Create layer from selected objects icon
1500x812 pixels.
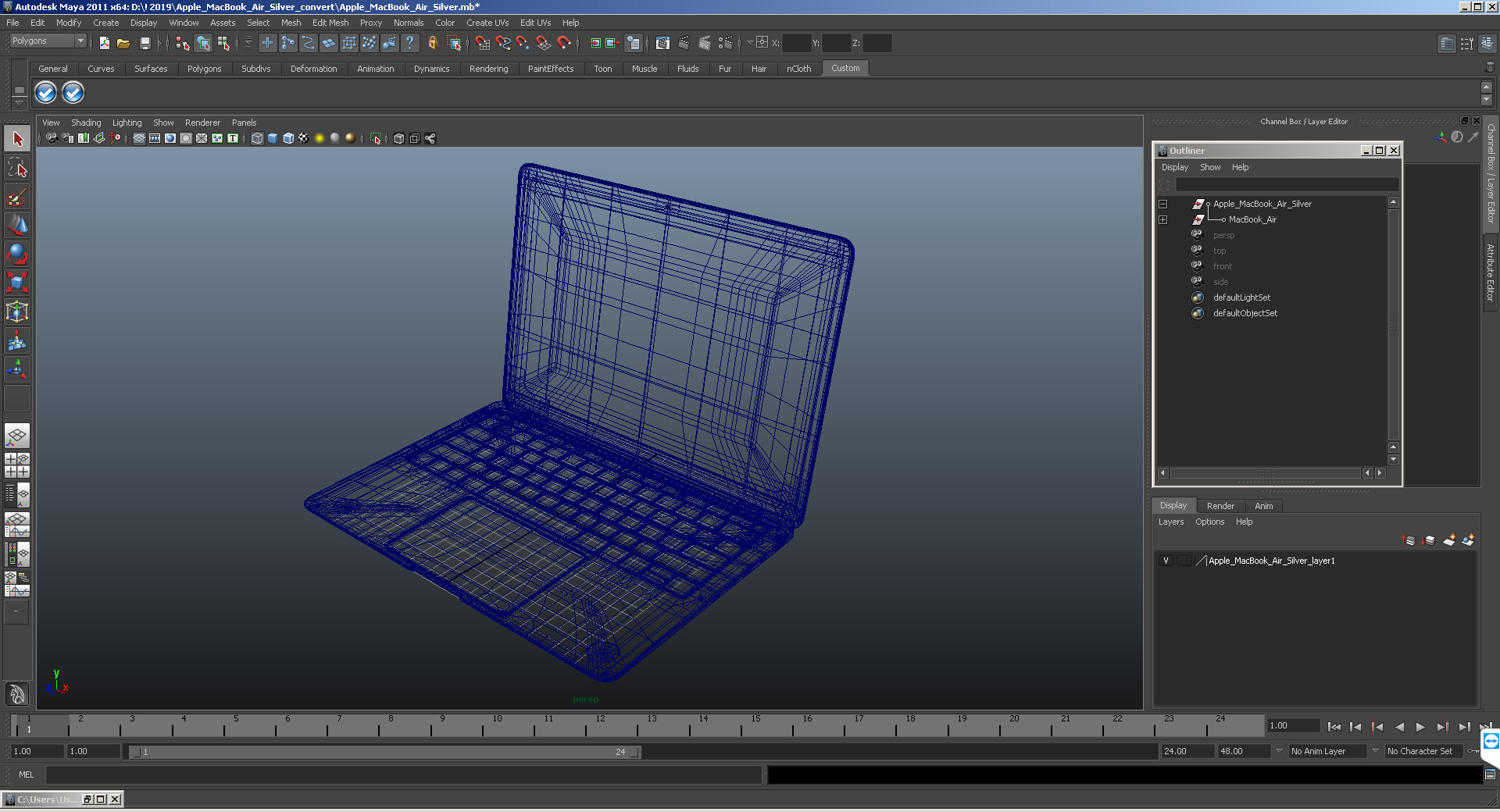tap(1468, 540)
